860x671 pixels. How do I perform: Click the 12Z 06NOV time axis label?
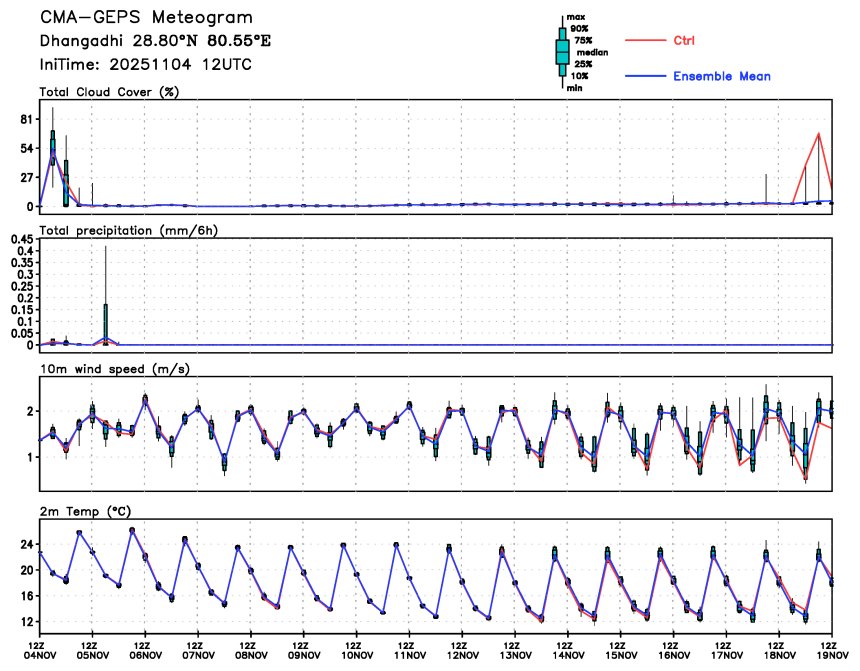pos(145,651)
